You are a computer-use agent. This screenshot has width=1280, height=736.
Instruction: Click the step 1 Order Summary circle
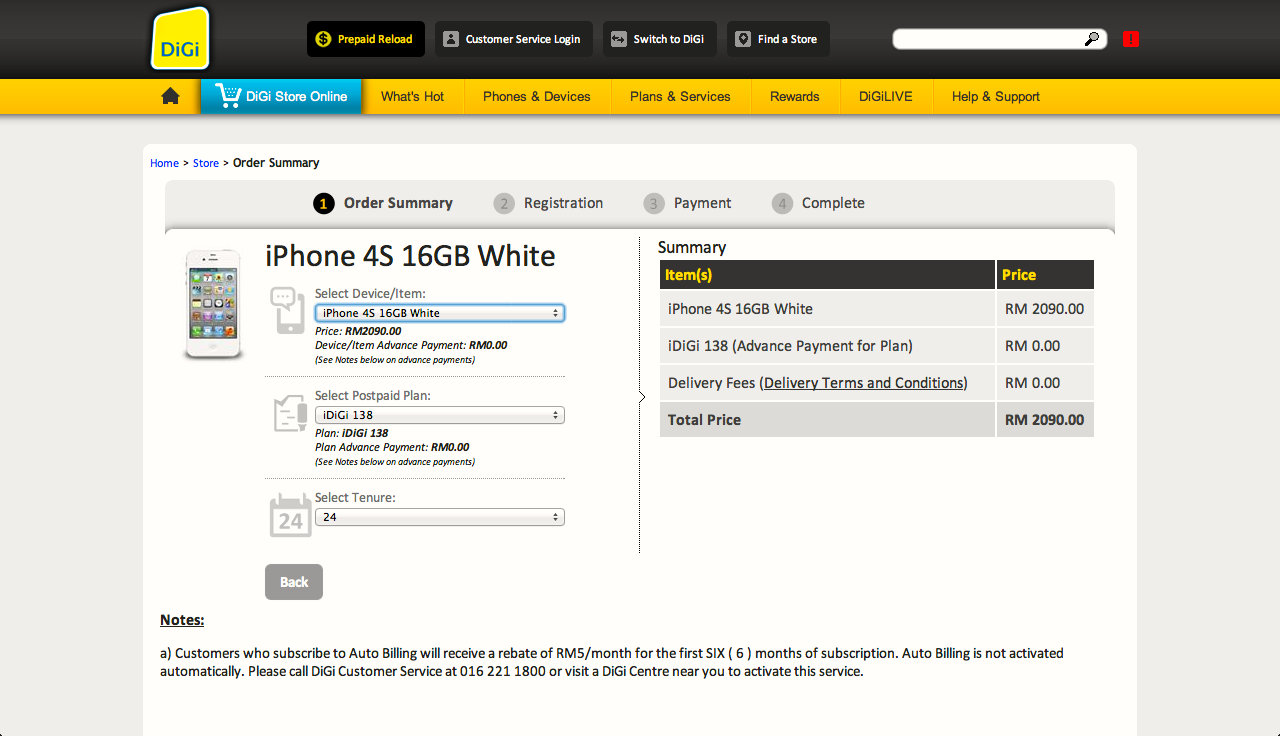tap(323, 204)
